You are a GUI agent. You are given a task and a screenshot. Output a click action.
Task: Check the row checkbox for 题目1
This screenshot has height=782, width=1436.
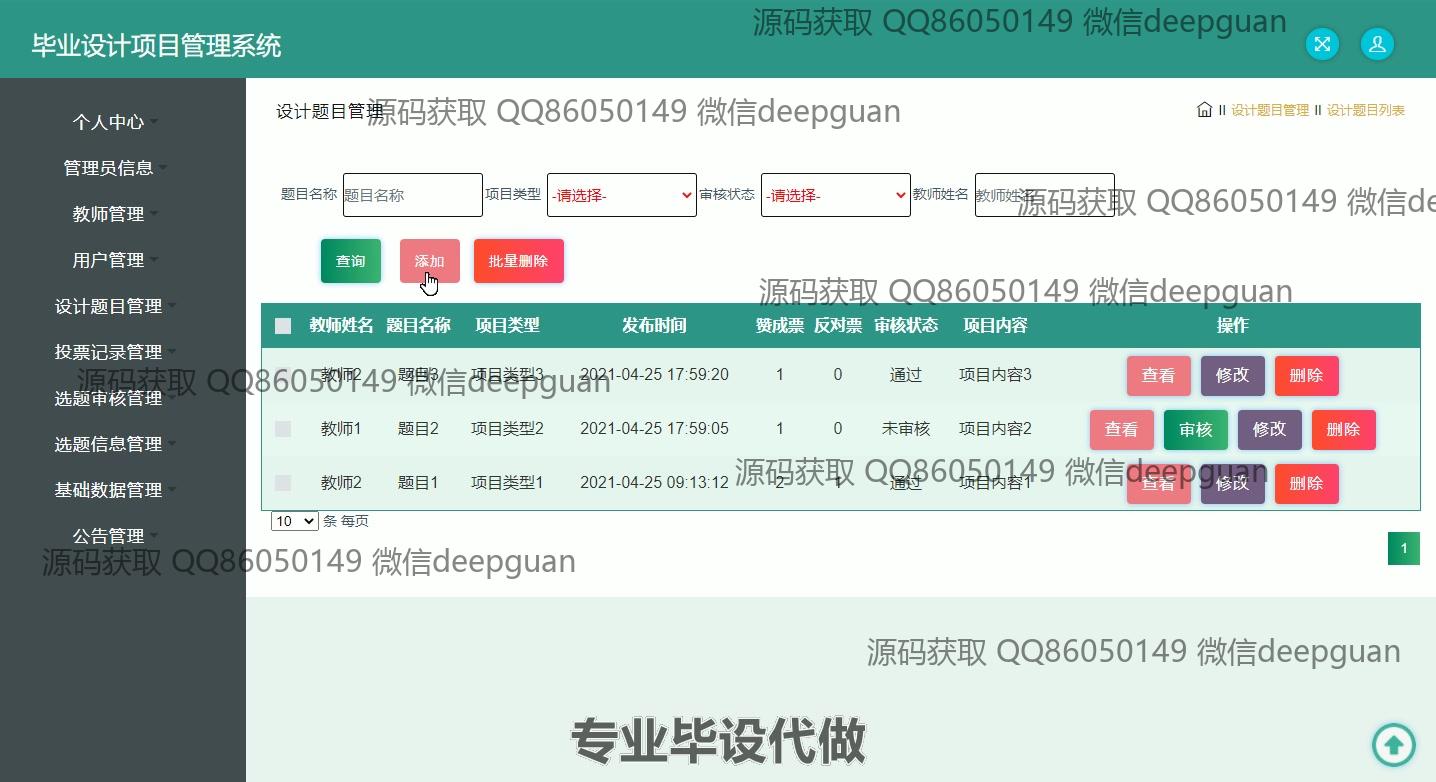click(x=283, y=483)
